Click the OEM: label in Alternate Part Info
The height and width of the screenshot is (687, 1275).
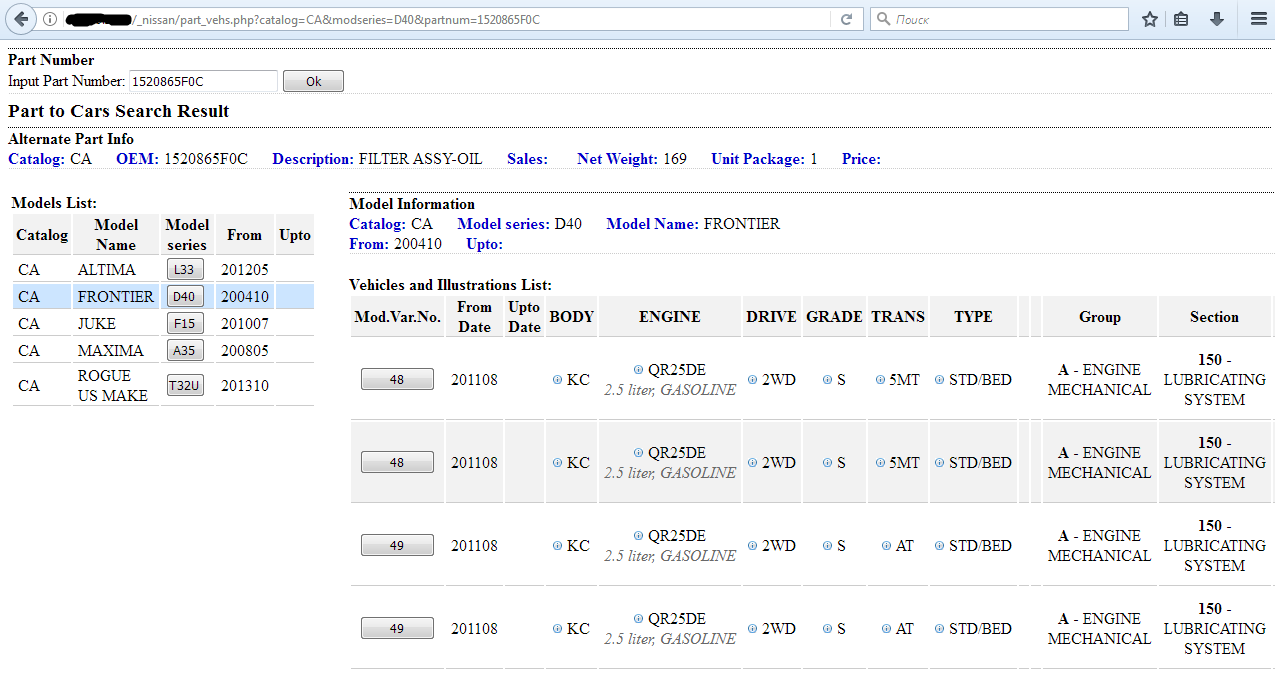pos(138,158)
